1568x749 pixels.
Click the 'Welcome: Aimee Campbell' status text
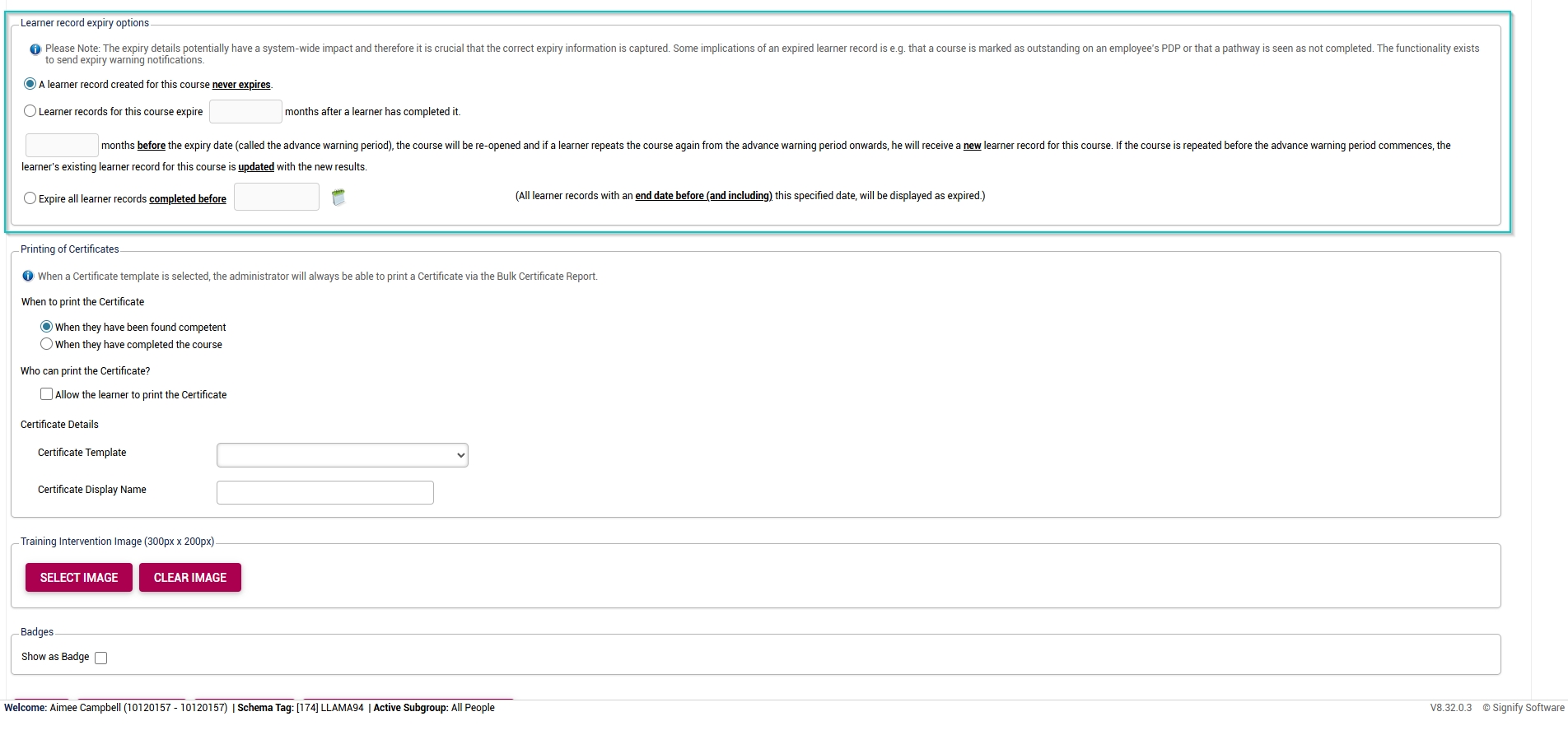[x=116, y=708]
